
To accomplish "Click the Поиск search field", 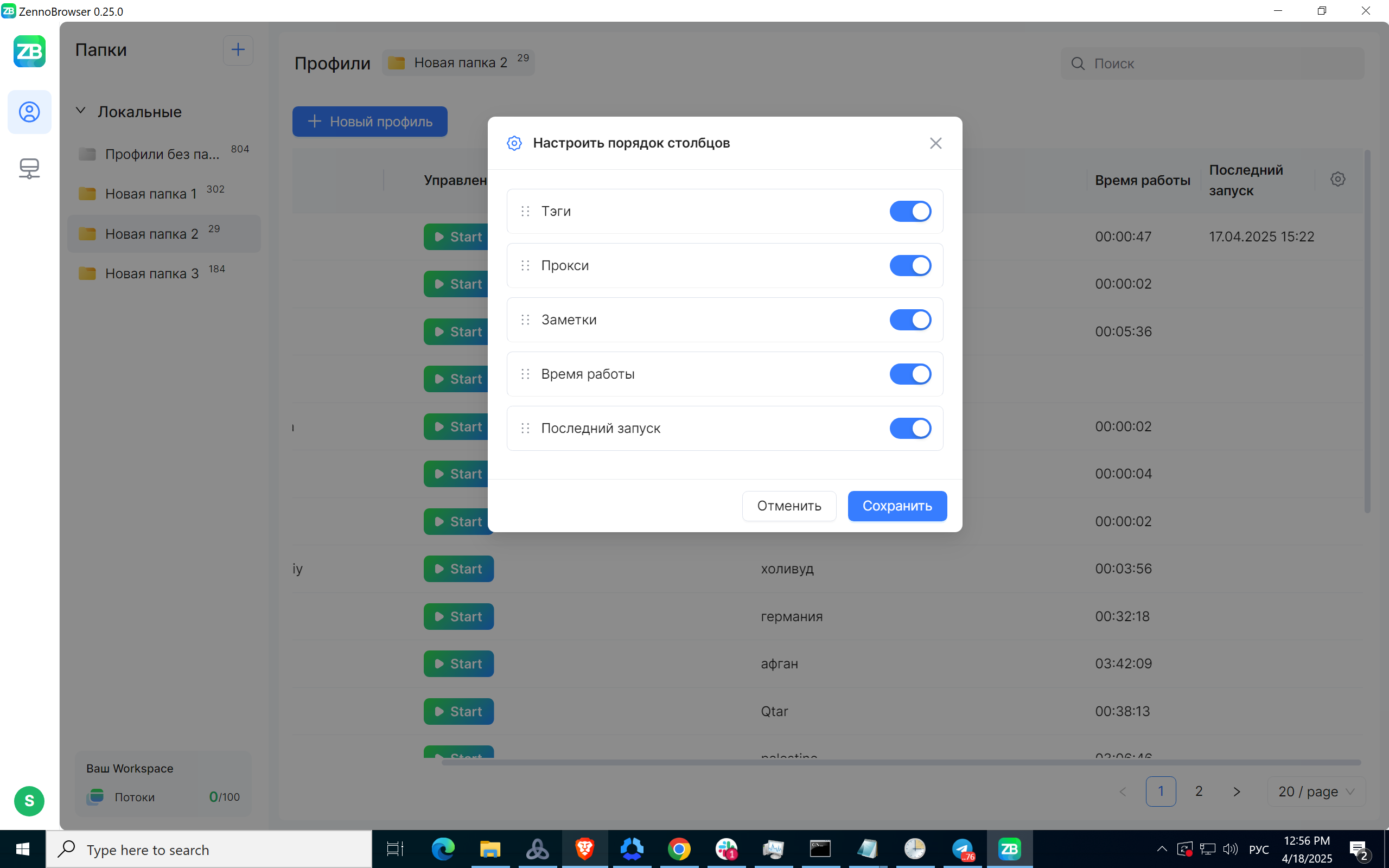I will click(1222, 63).
